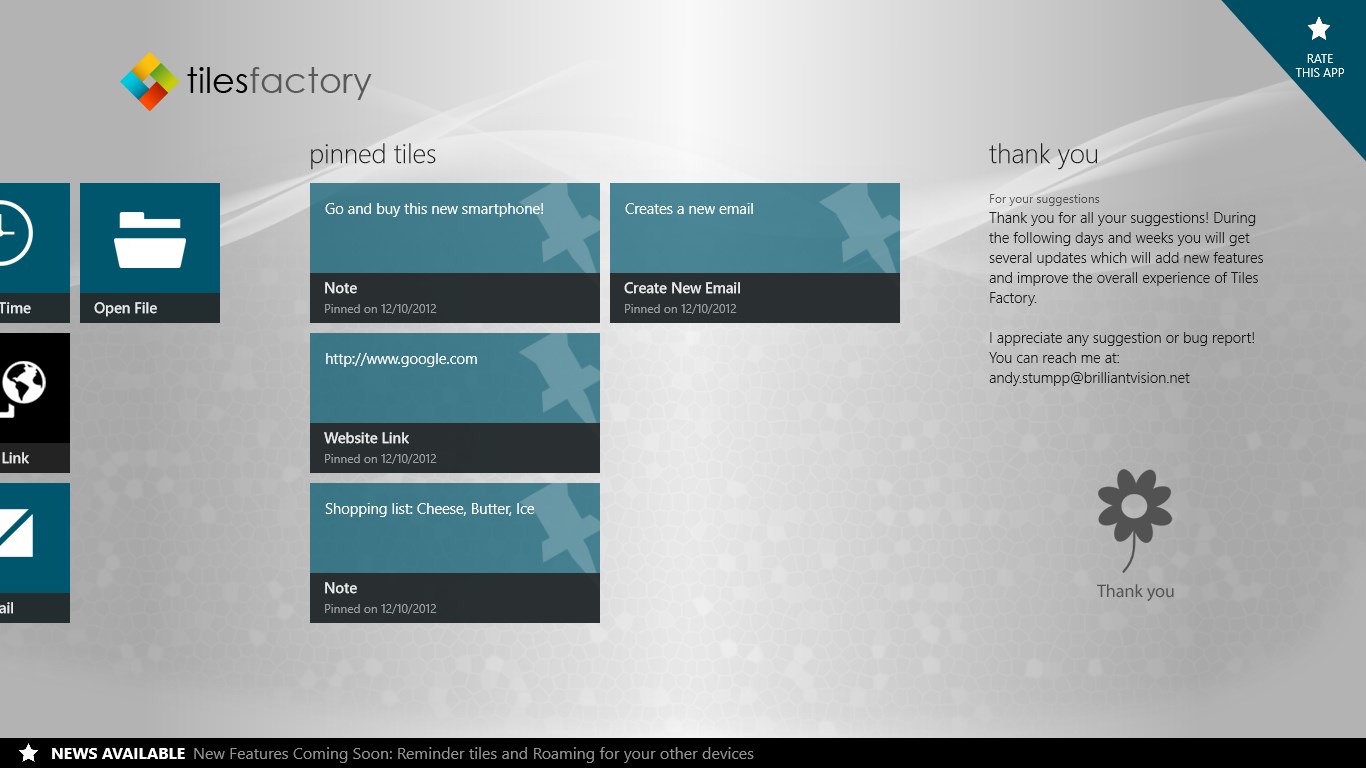Read the New Features Coming Soon news text
The width and height of the screenshot is (1366, 768).
point(473,753)
